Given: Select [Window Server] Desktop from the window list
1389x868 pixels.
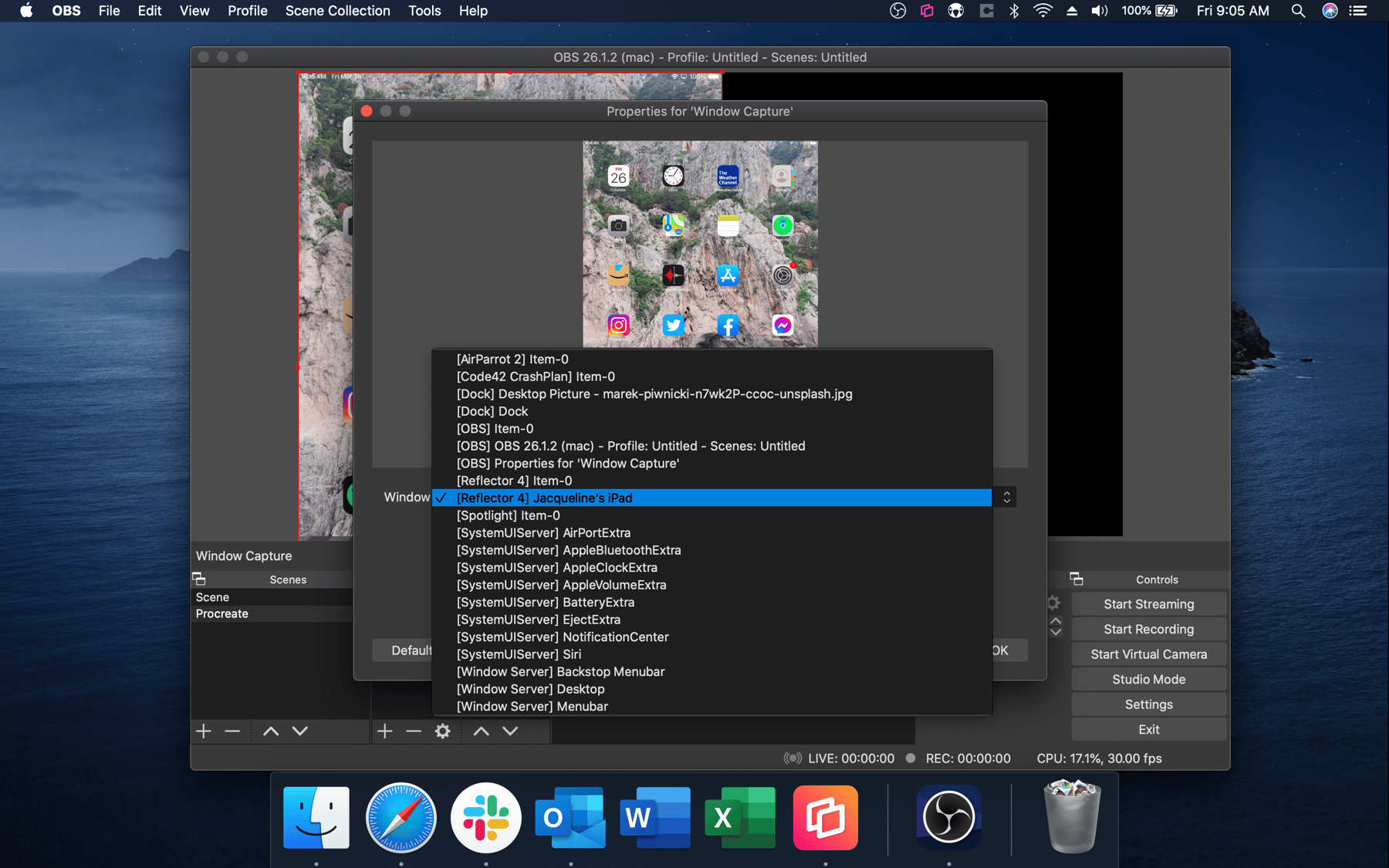Looking at the screenshot, I should point(529,689).
